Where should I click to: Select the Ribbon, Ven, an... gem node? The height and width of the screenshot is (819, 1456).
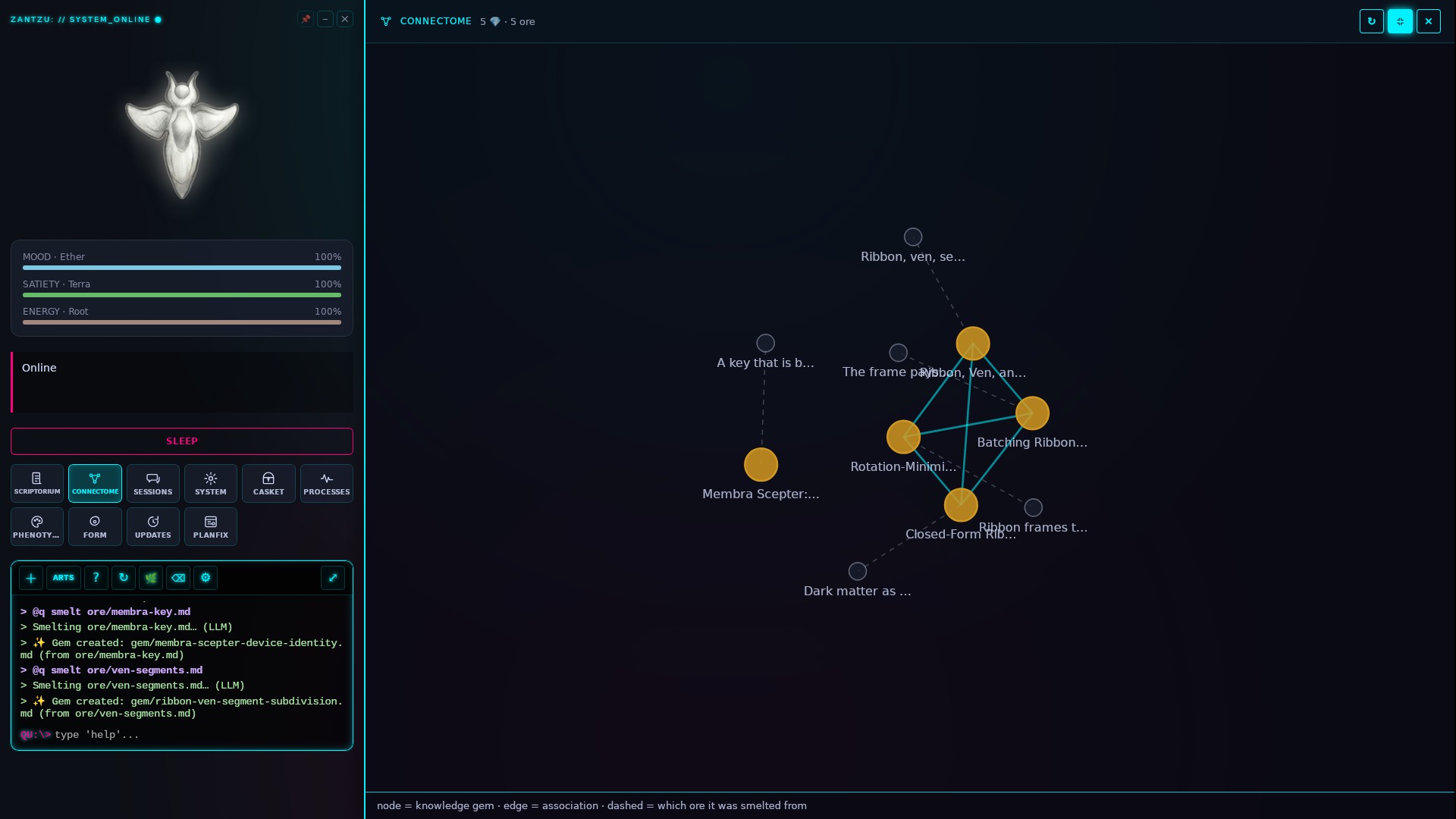(973, 344)
